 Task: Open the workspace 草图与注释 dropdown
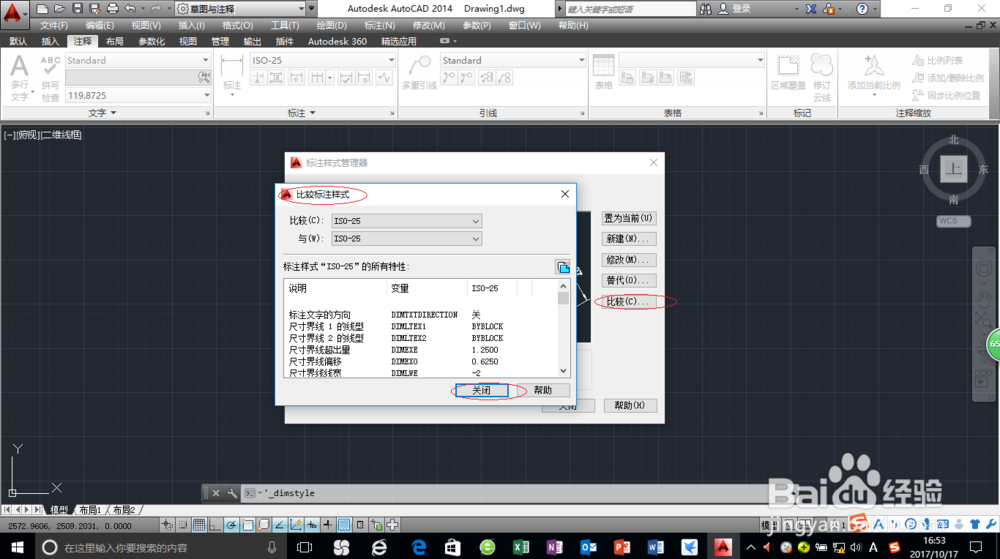pos(240,9)
